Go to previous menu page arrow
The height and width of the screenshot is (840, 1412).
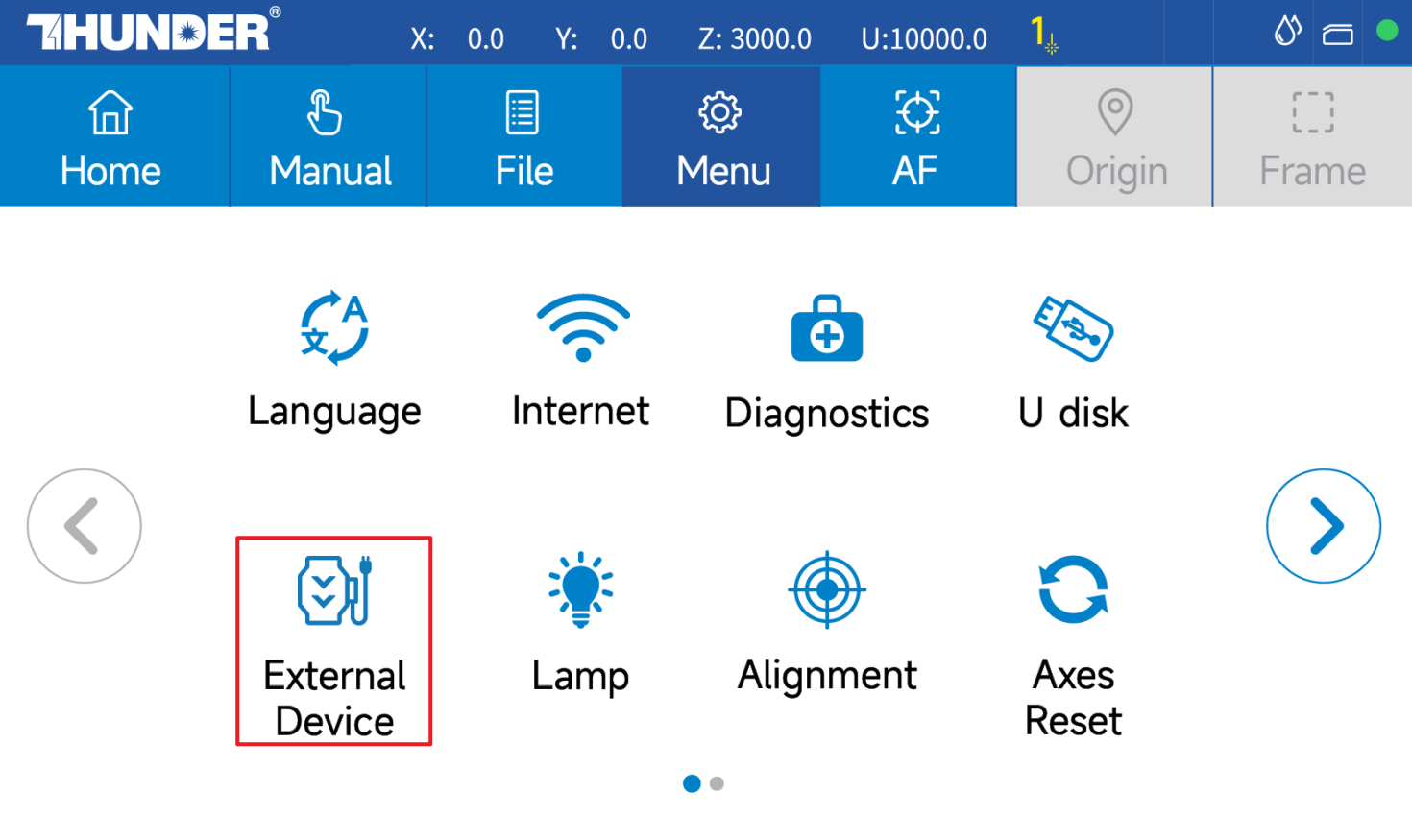[85, 526]
